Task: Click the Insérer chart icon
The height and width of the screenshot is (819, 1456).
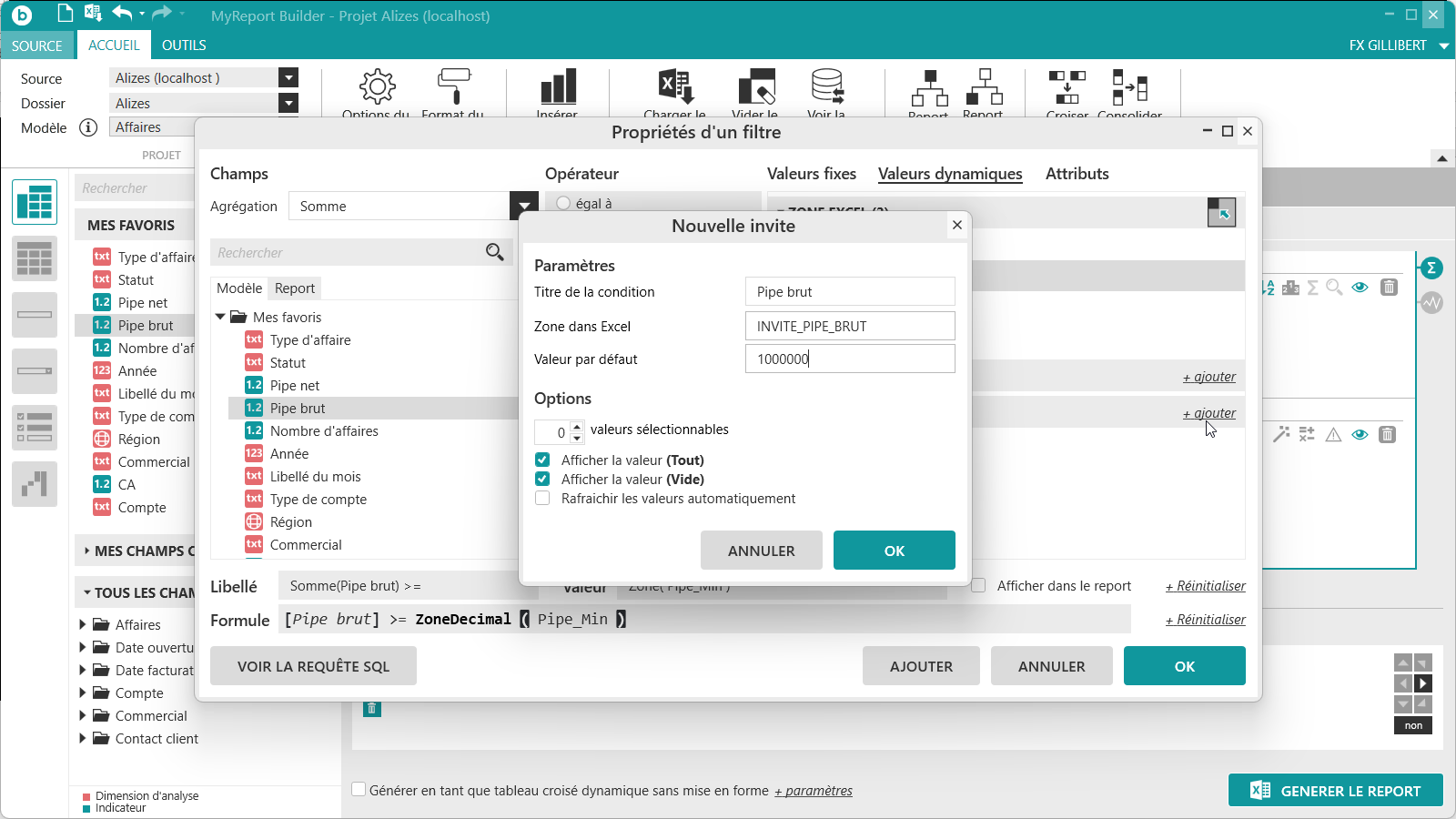Action: point(557,87)
